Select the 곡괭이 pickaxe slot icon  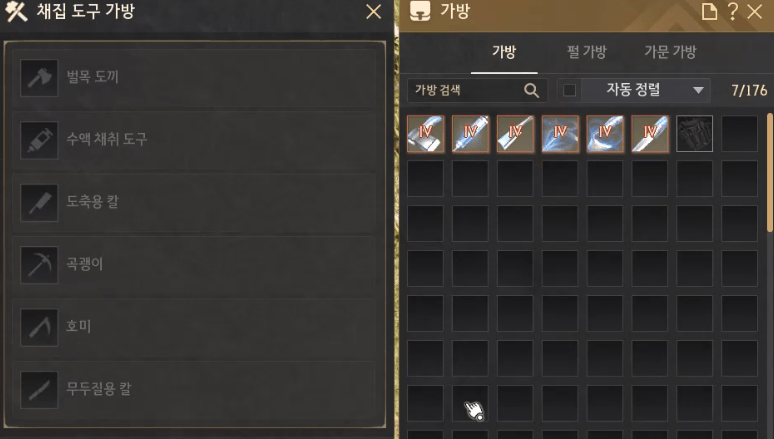point(39,265)
